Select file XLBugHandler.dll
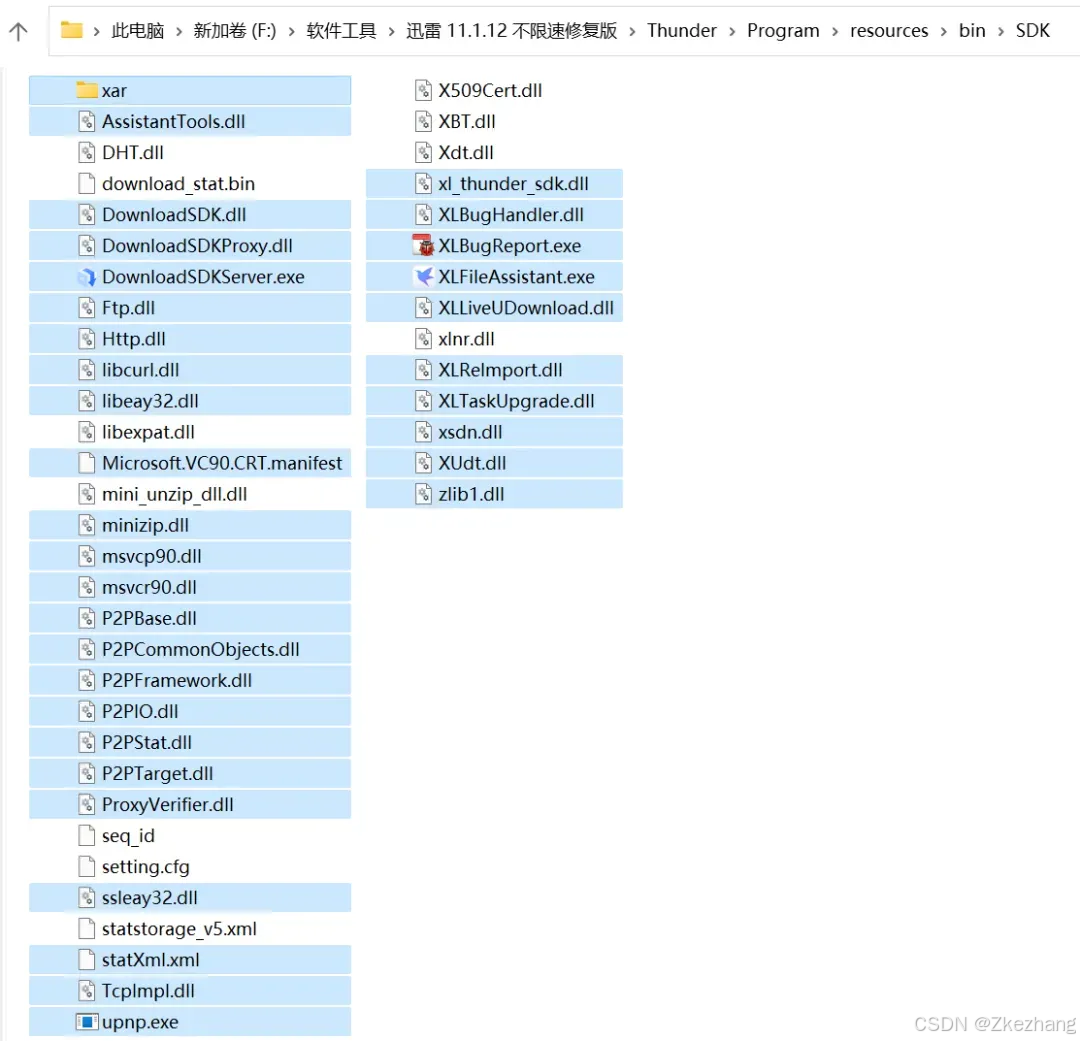Viewport: 1080px width, 1041px height. [x=495, y=215]
